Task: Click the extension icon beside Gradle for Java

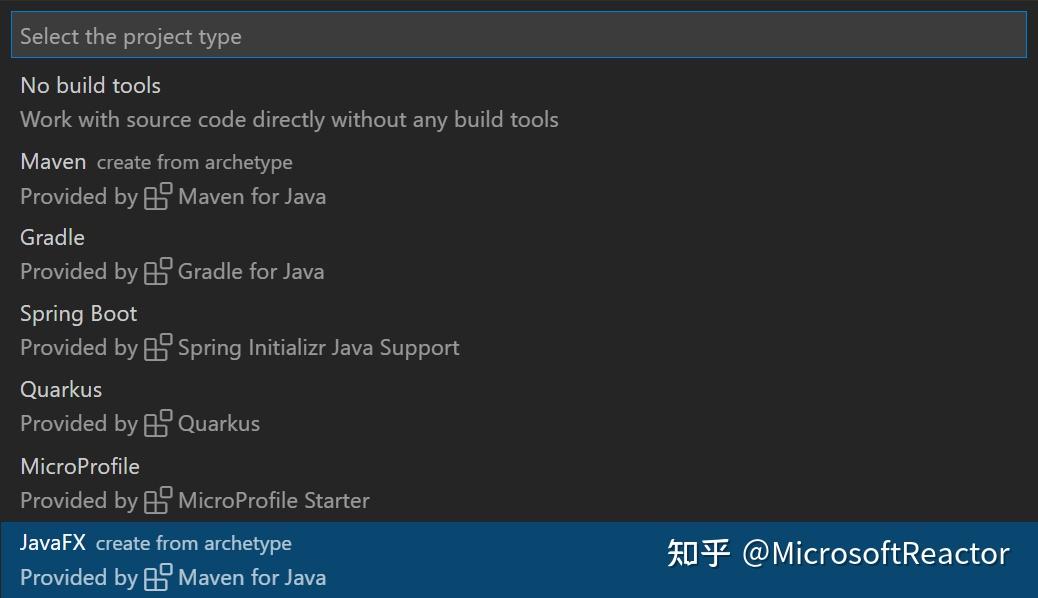Action: 158,272
